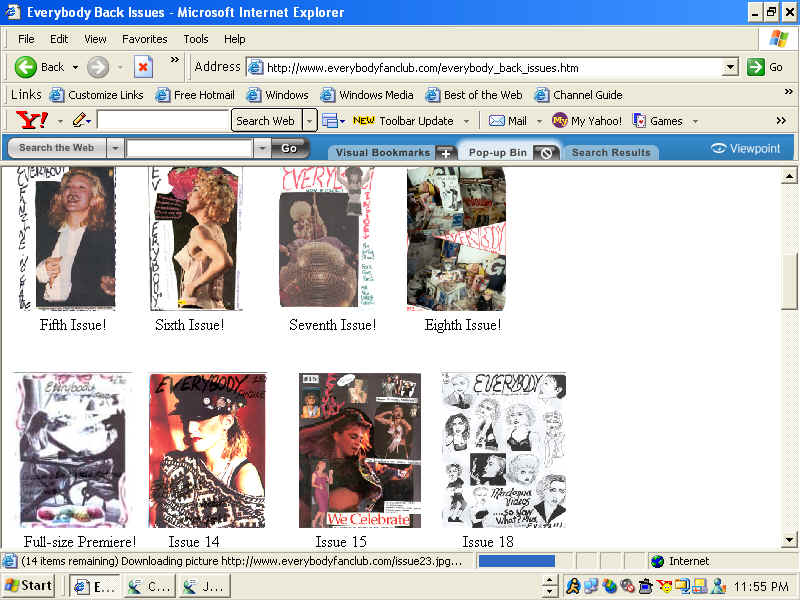Click the MSN Messenger figure tray icon
Image resolution: width=800 pixels, height=600 pixels.
pos(718,586)
